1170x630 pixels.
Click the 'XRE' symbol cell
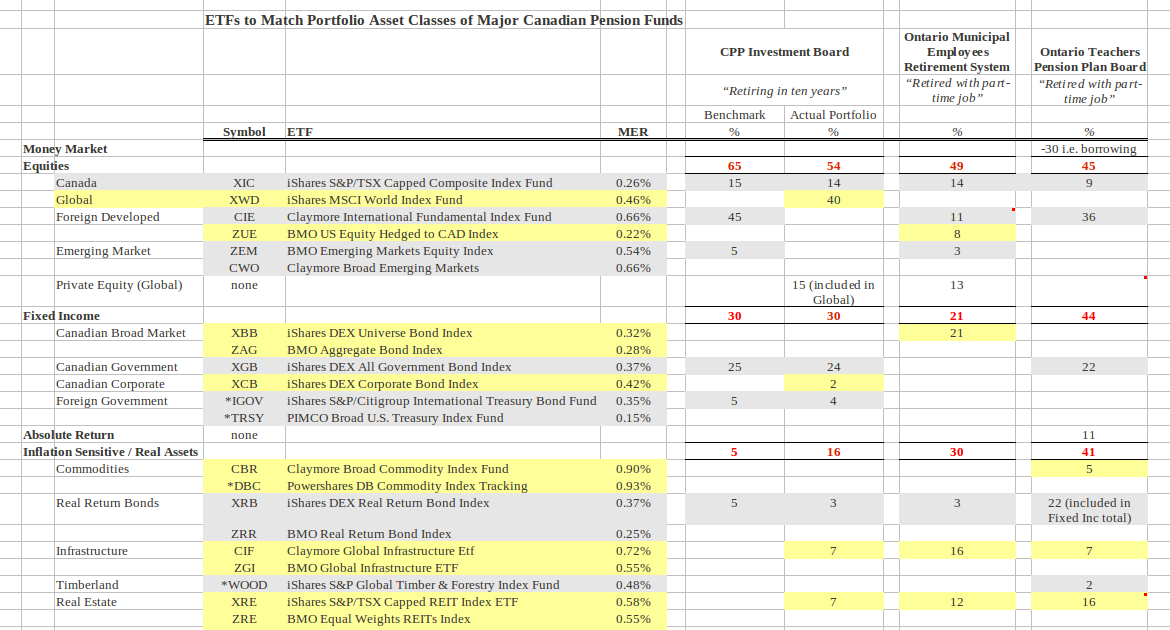(x=244, y=602)
